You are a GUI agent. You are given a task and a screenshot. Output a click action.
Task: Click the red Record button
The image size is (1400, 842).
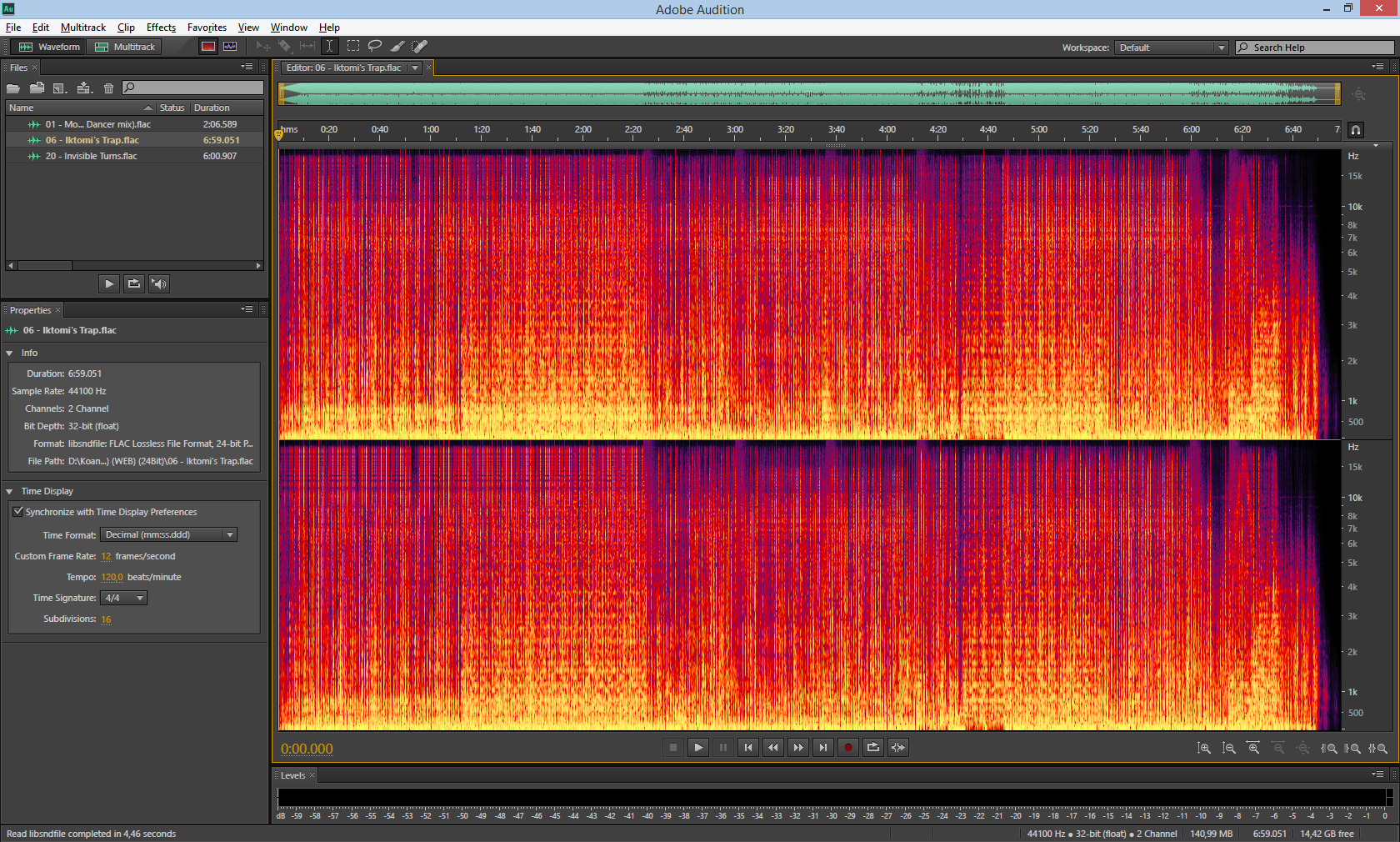click(848, 748)
